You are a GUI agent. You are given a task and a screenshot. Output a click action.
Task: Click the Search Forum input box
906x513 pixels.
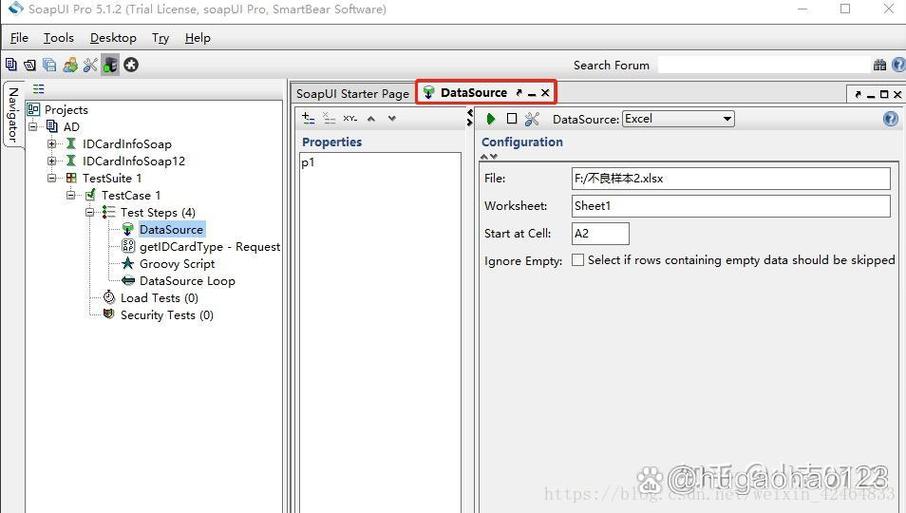pos(763,65)
